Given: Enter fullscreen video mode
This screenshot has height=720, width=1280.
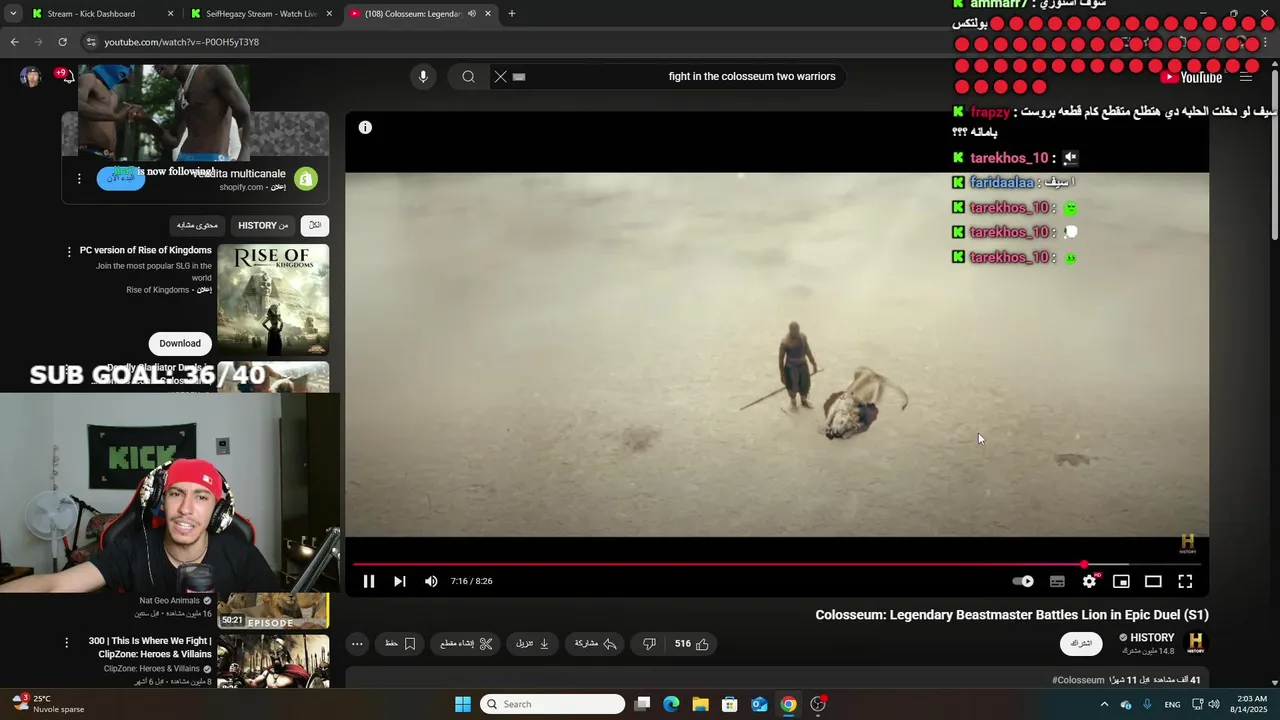Looking at the screenshot, I should [1185, 581].
